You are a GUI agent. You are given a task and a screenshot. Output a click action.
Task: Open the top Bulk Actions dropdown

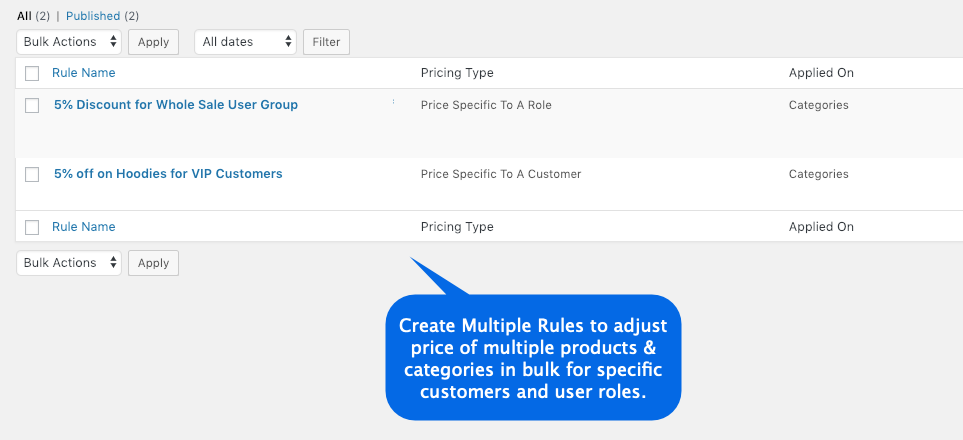click(69, 42)
